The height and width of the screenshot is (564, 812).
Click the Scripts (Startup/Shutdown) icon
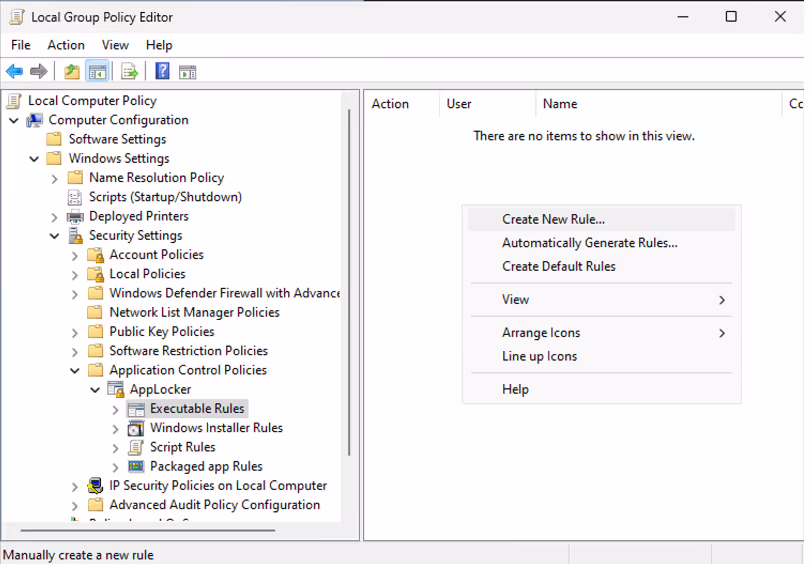75,197
